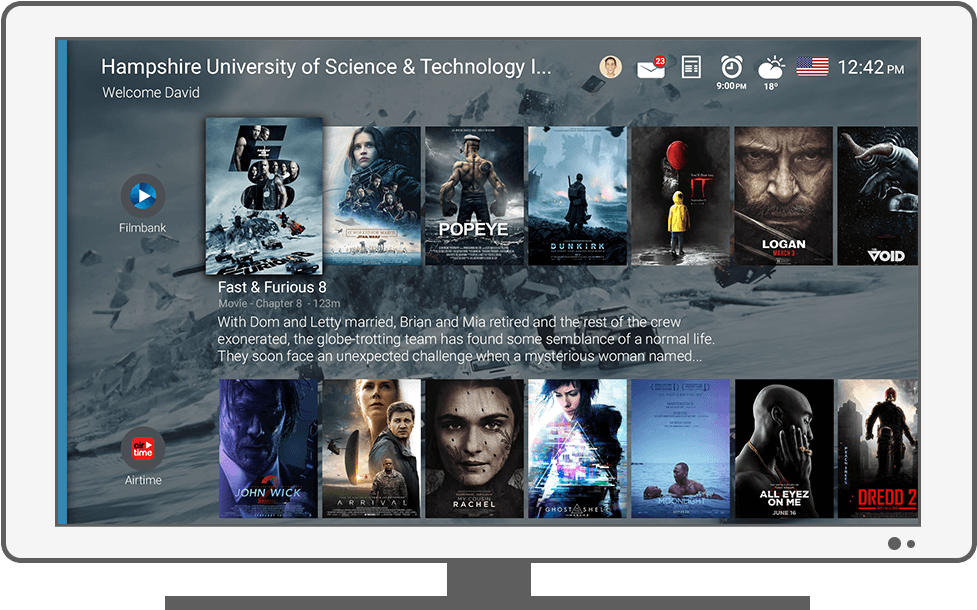
Task: Click the Filmbank label text
Action: [x=143, y=228]
